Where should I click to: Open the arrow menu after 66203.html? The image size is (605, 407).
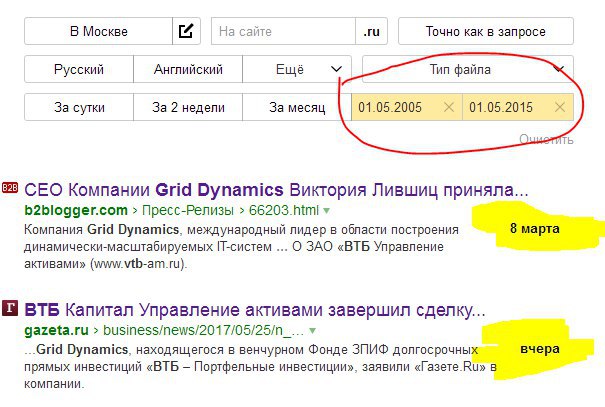tap(326, 211)
